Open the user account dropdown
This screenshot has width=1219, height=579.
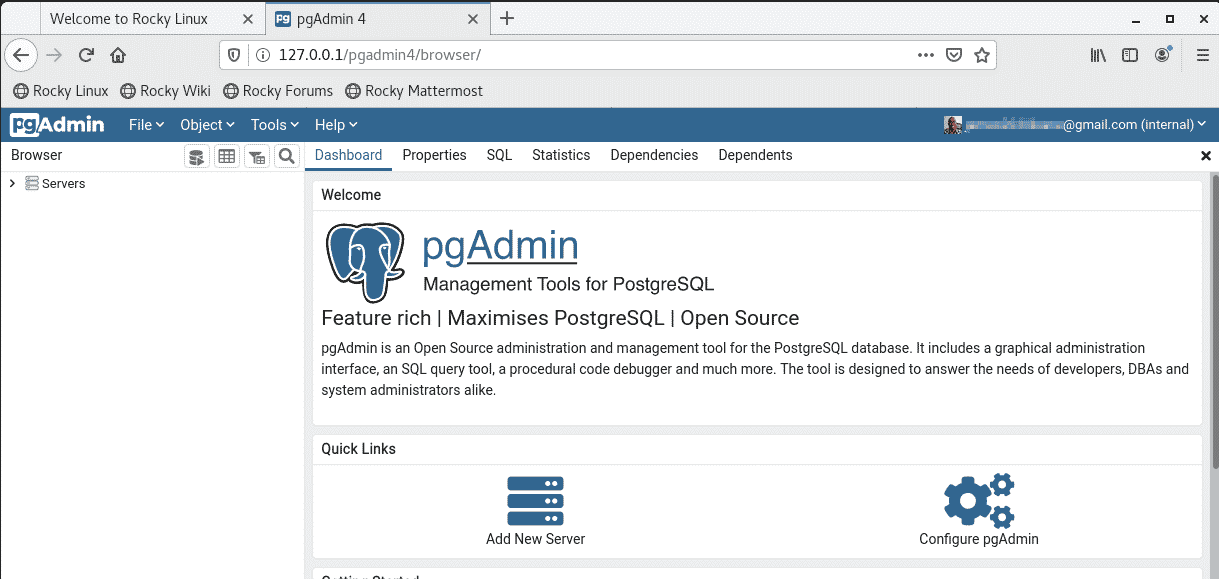pos(1076,125)
